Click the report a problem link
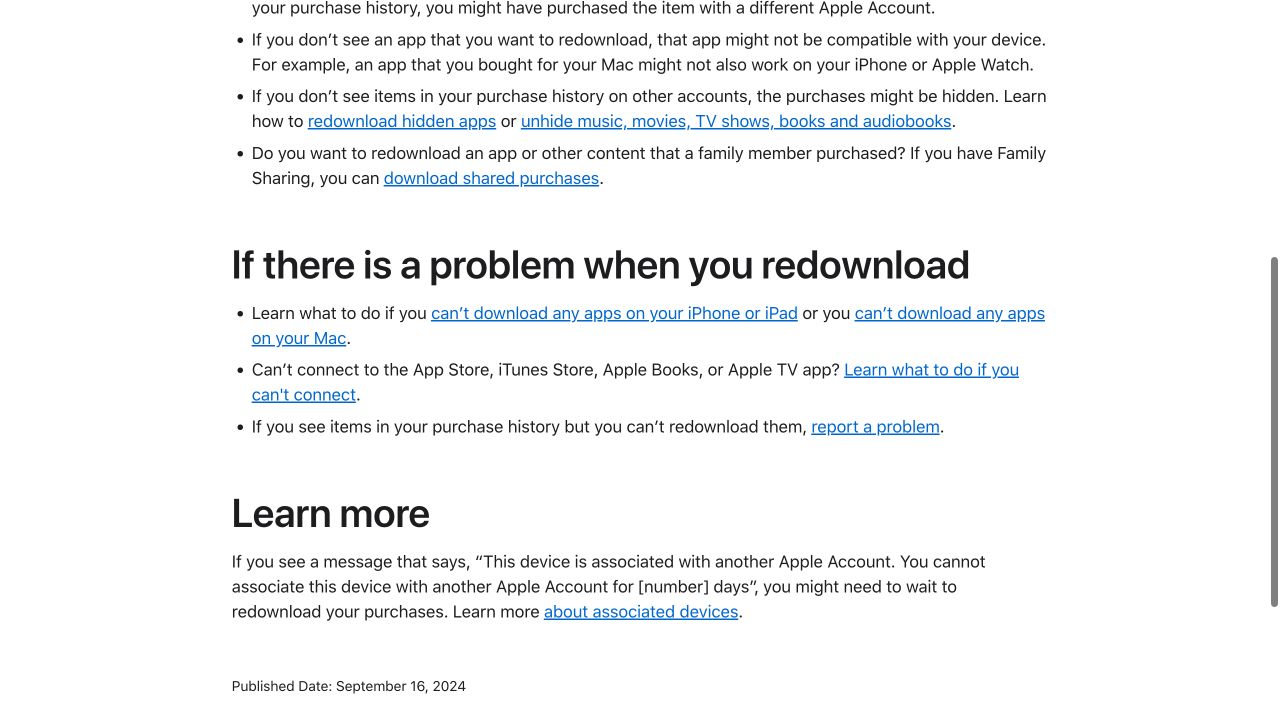Viewport: 1280px width, 720px height. [875, 427]
